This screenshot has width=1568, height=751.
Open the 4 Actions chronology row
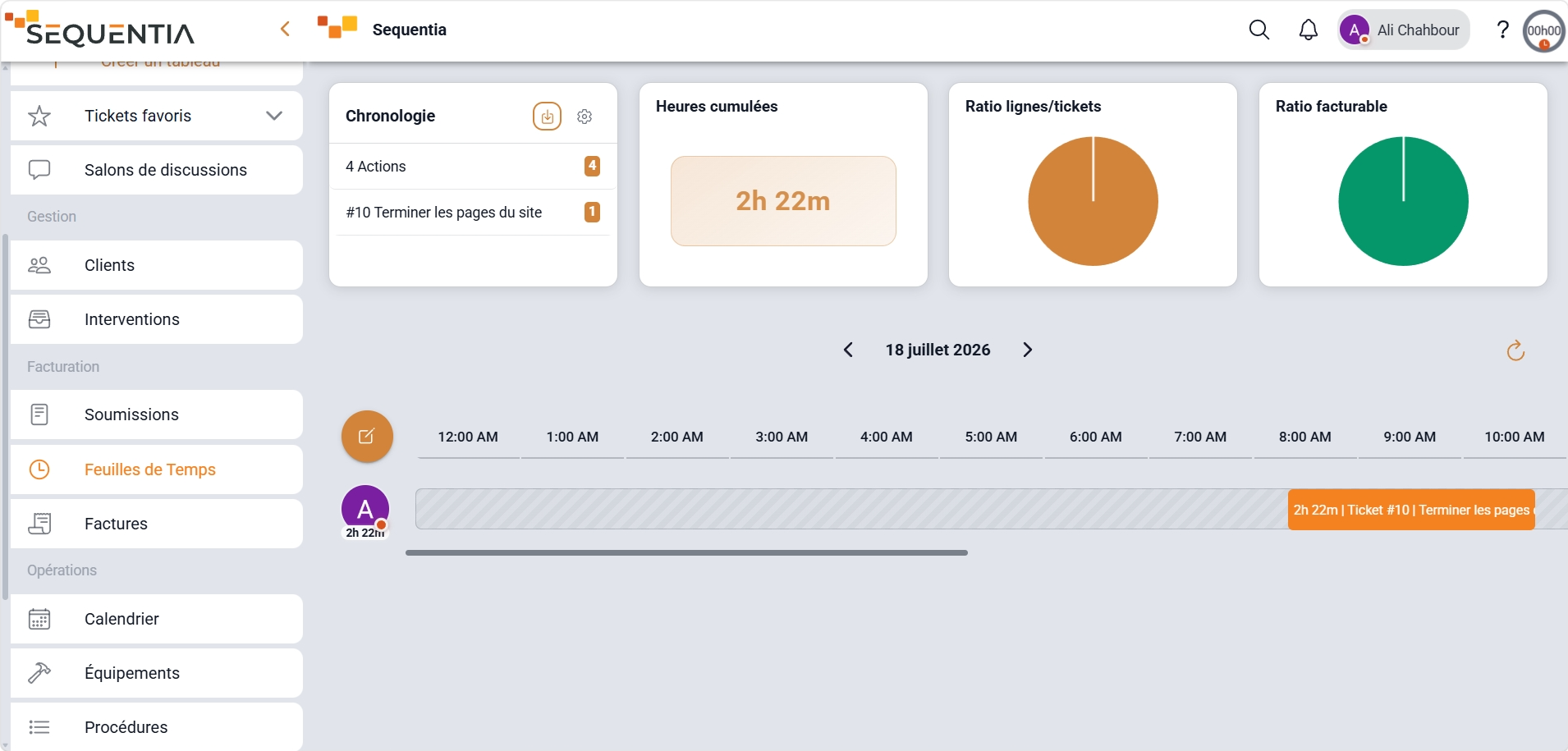click(473, 167)
